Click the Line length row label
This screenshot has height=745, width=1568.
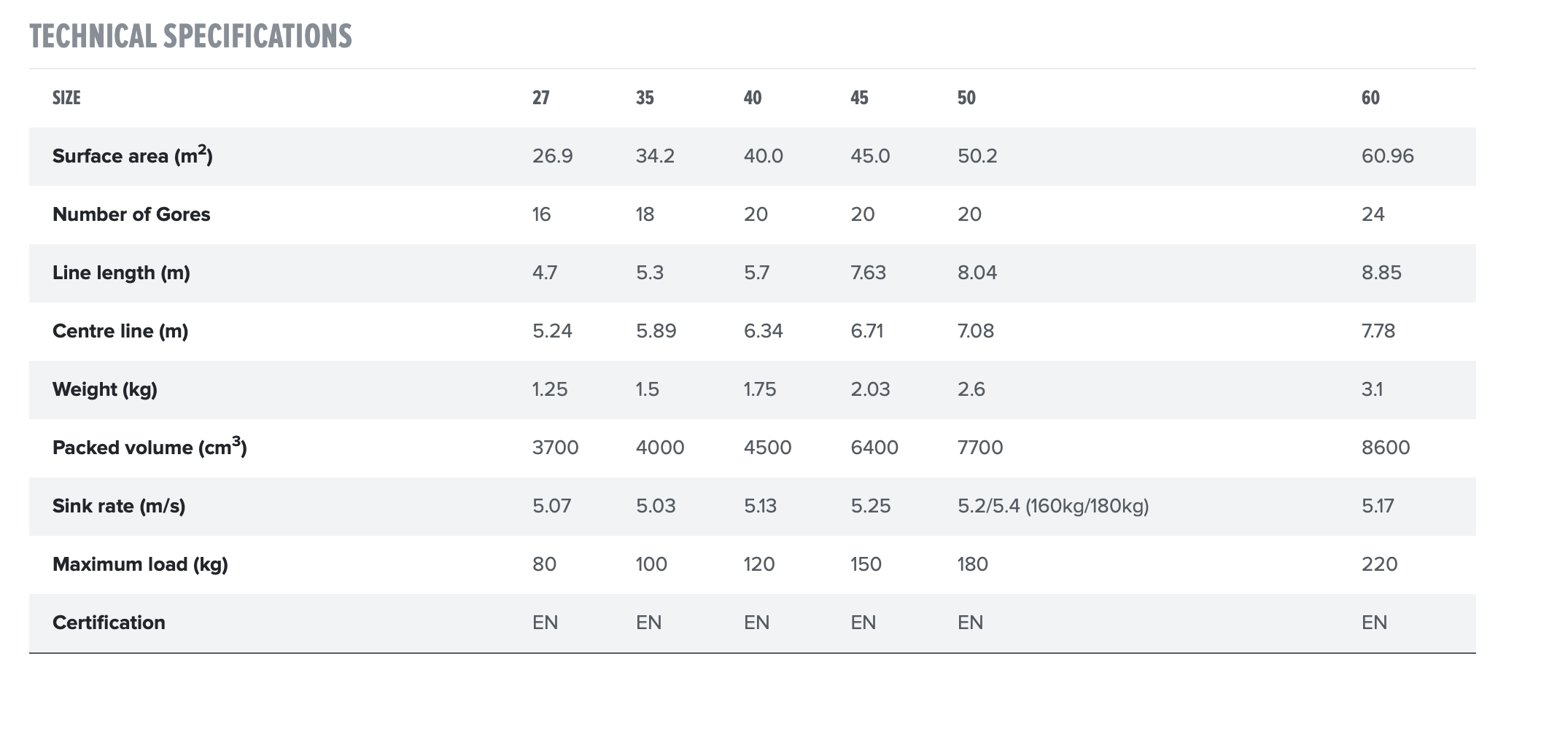click(x=121, y=273)
